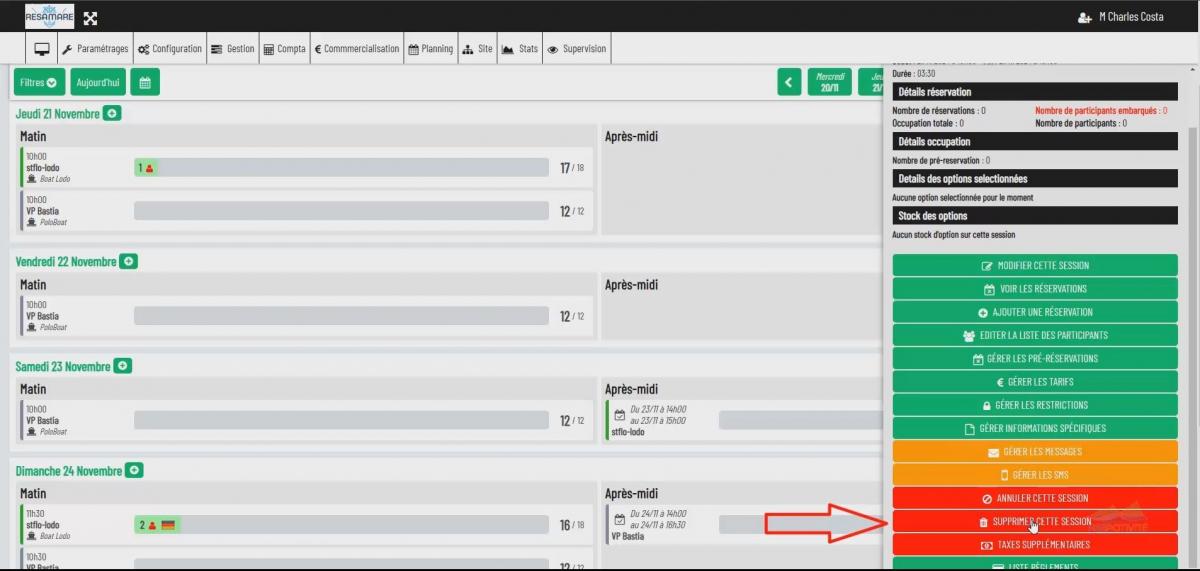The image size is (1200, 571).
Task: Click Annuler cette session red button
Action: click(x=1035, y=498)
